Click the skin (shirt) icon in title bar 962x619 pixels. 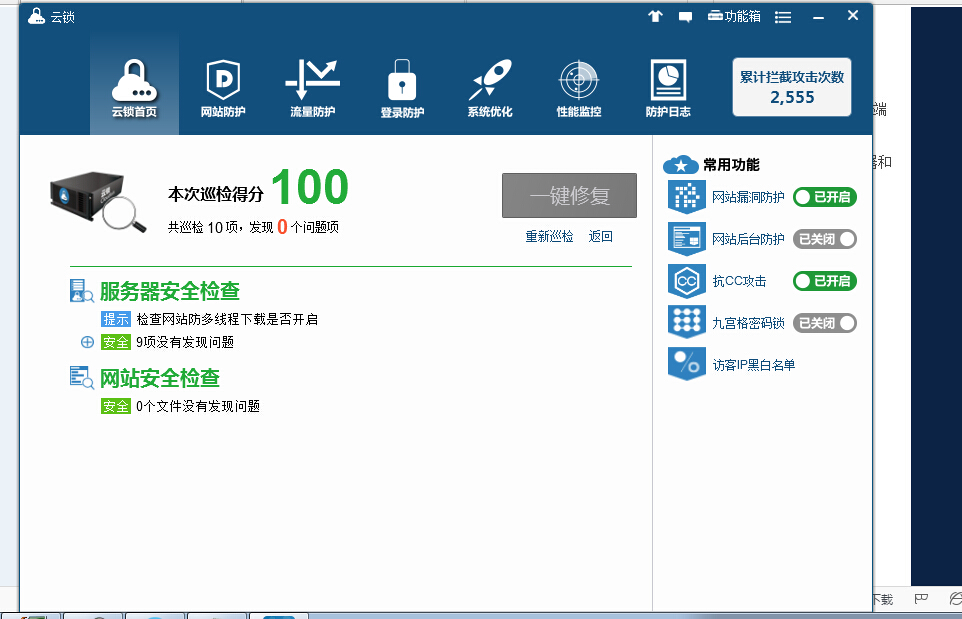pyautogui.click(x=656, y=16)
